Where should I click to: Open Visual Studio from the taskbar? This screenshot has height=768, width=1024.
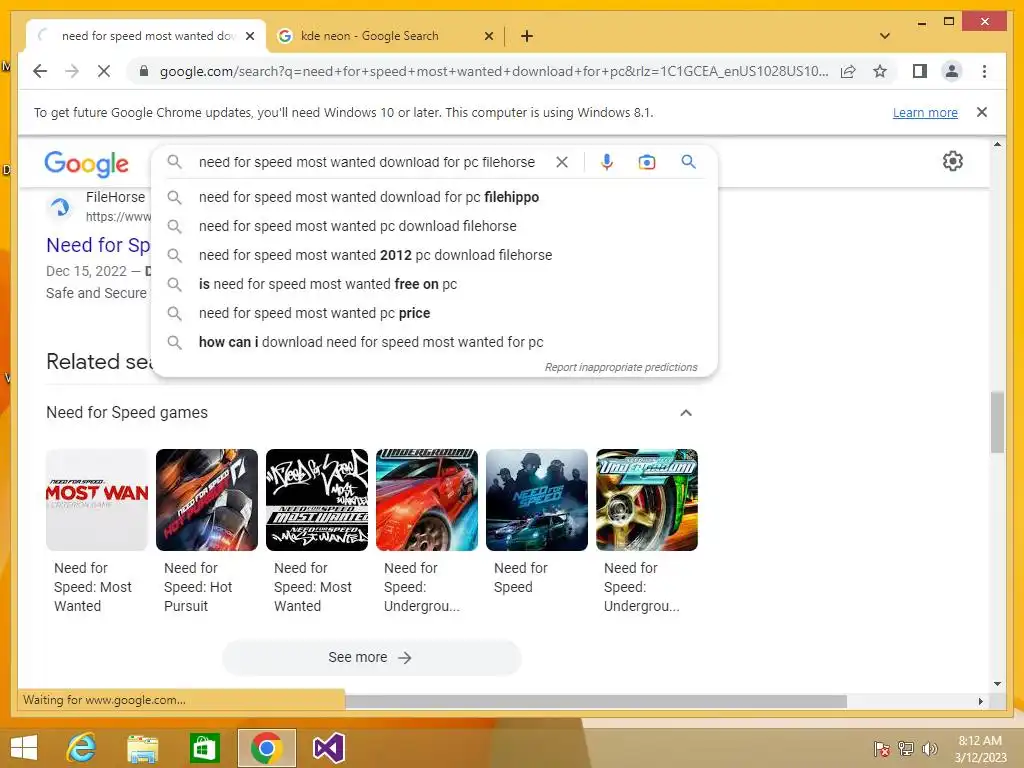point(328,748)
